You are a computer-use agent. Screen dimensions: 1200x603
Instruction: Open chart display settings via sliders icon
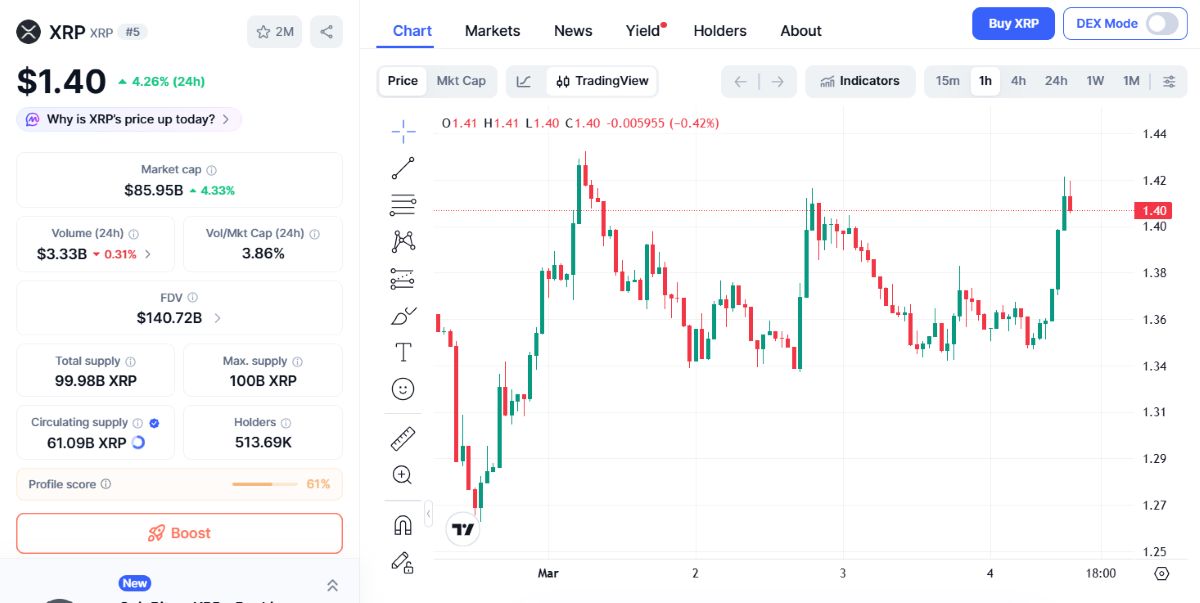1169,81
